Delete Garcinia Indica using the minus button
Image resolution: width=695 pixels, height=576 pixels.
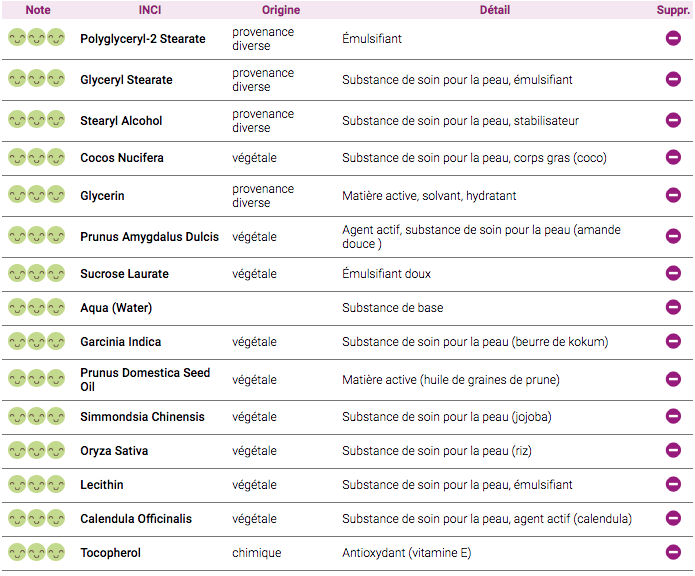673,341
